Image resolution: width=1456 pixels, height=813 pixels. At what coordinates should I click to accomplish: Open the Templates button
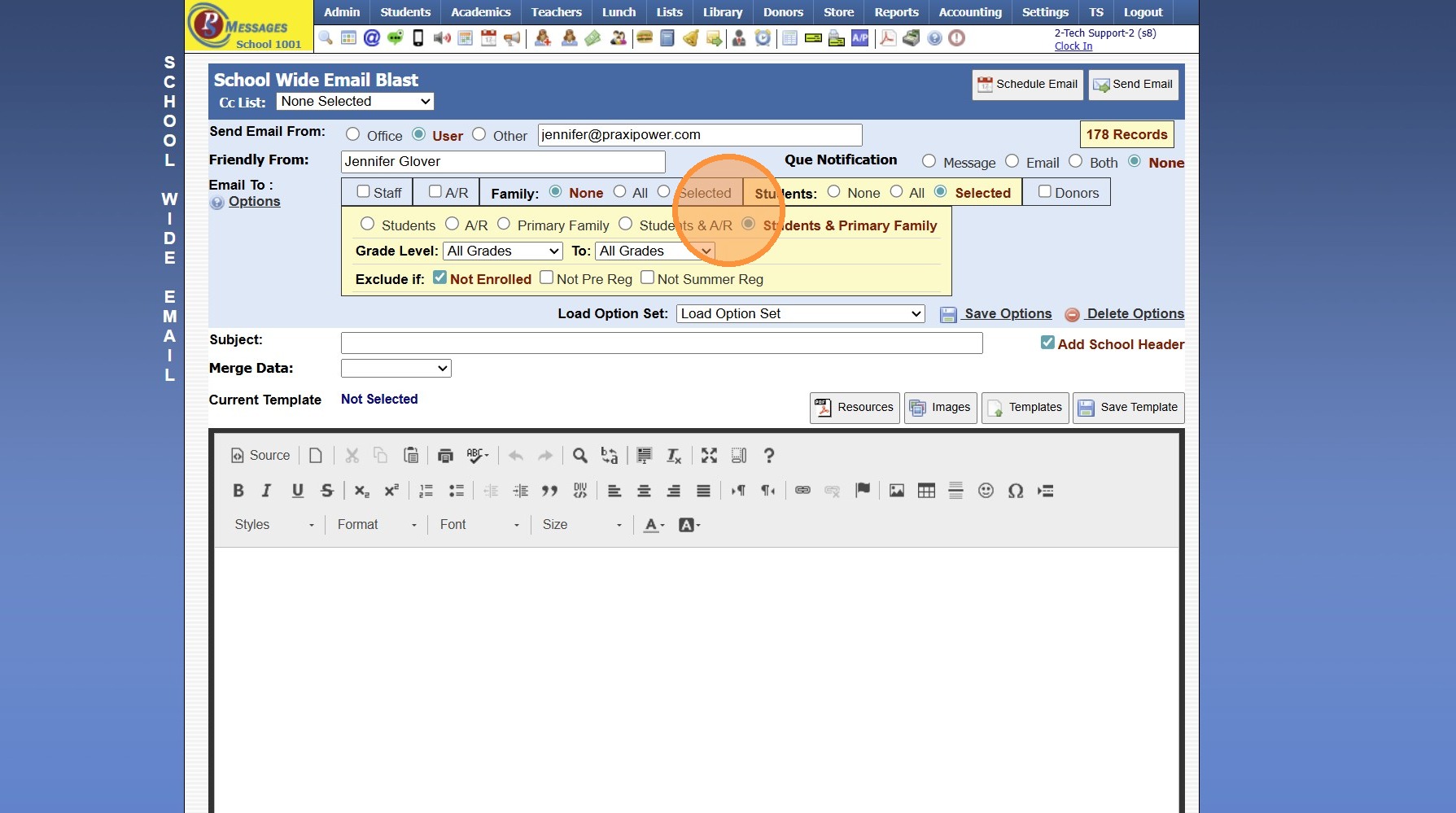coord(1025,408)
